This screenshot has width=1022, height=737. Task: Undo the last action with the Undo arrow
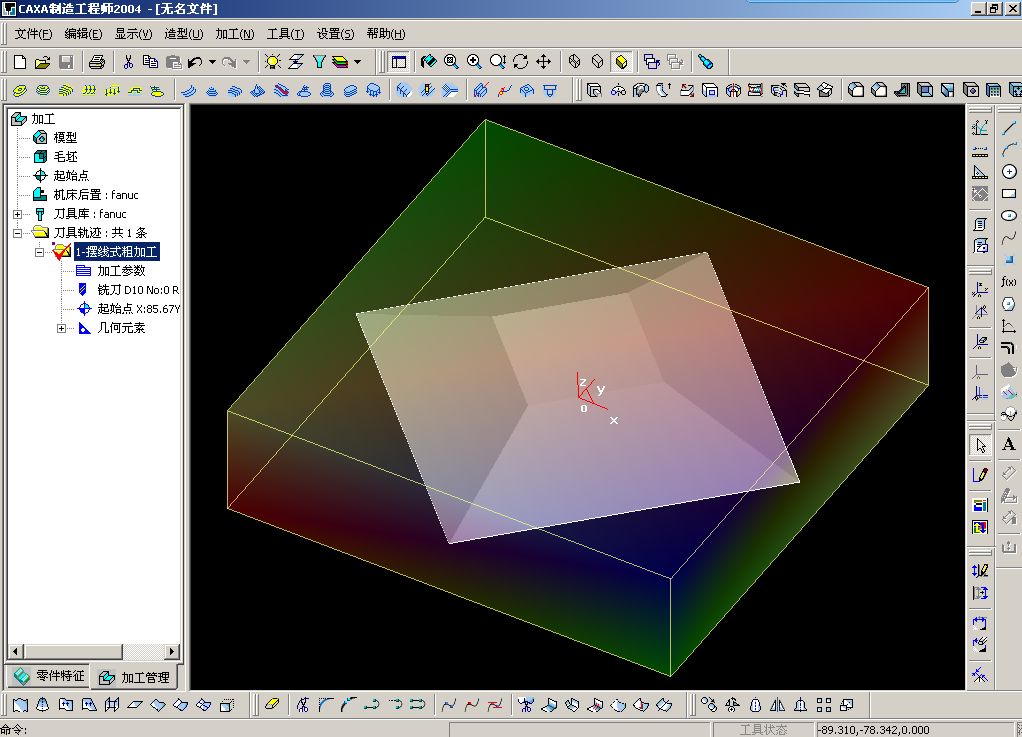tap(195, 62)
